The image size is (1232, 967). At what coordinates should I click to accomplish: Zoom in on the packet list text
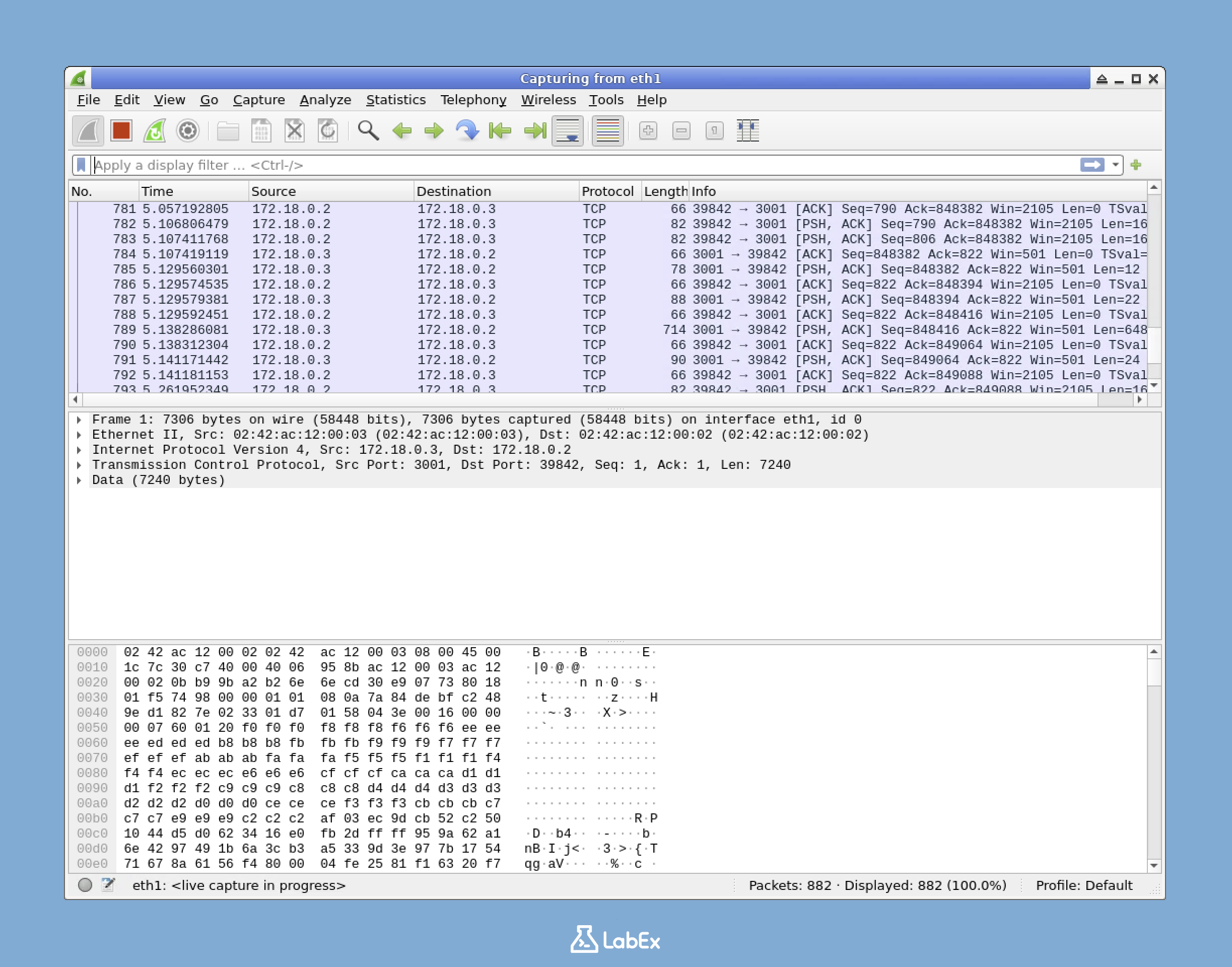648,130
